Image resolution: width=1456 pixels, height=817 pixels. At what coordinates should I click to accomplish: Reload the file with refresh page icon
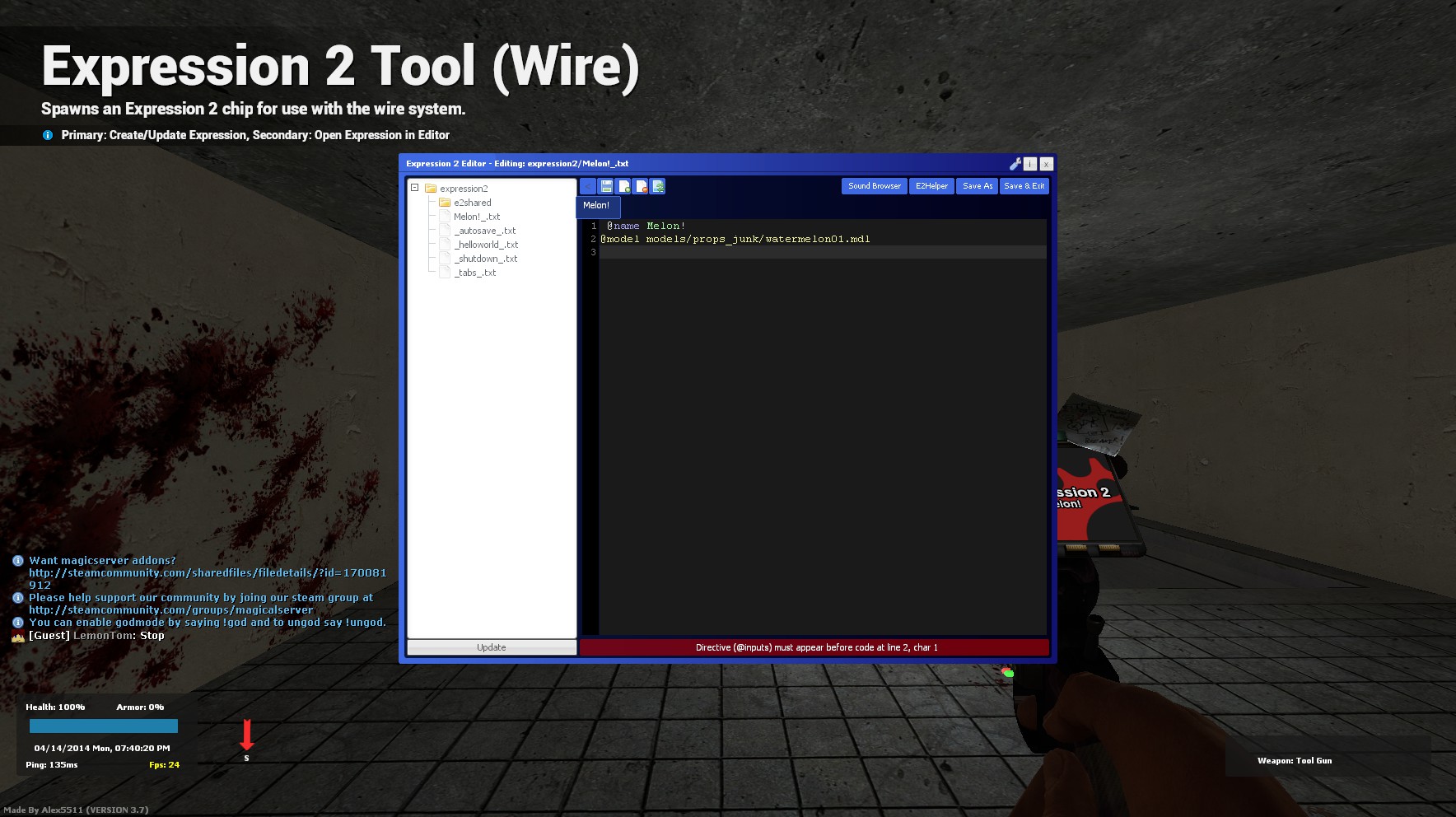pyautogui.click(x=658, y=186)
